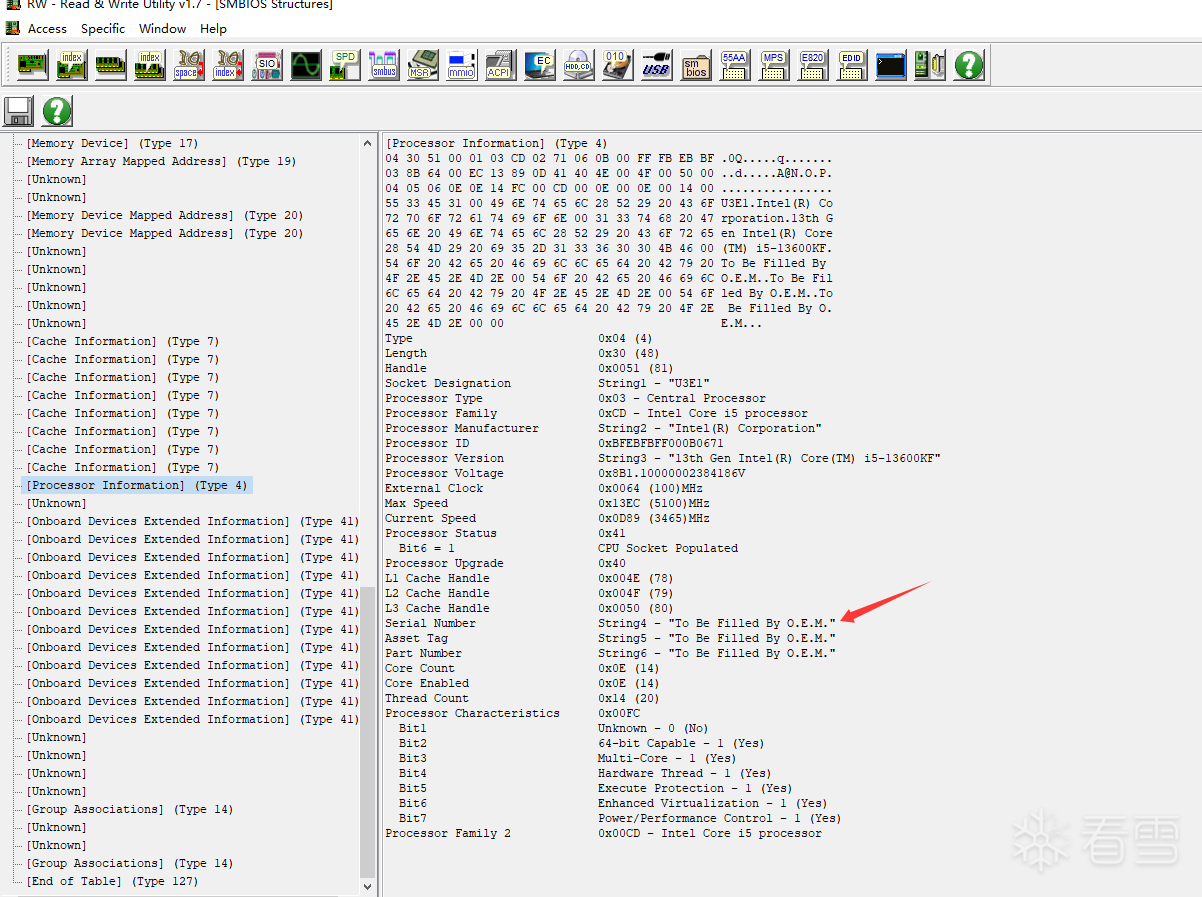
Task: Click the Processor Family 2 row
Action: [603, 833]
